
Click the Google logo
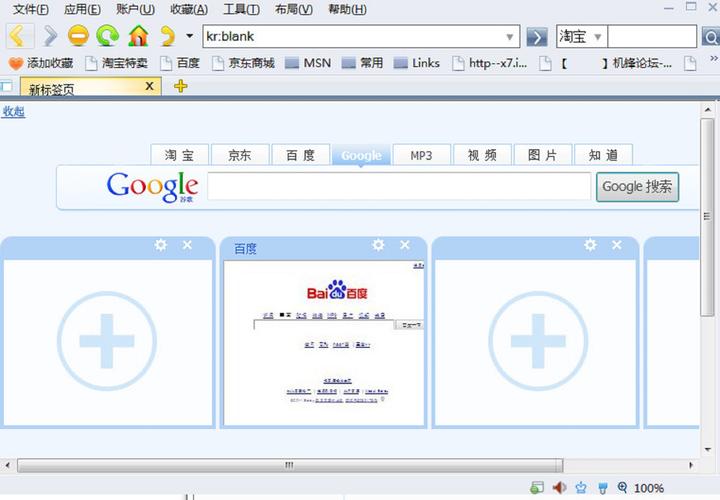click(x=152, y=186)
